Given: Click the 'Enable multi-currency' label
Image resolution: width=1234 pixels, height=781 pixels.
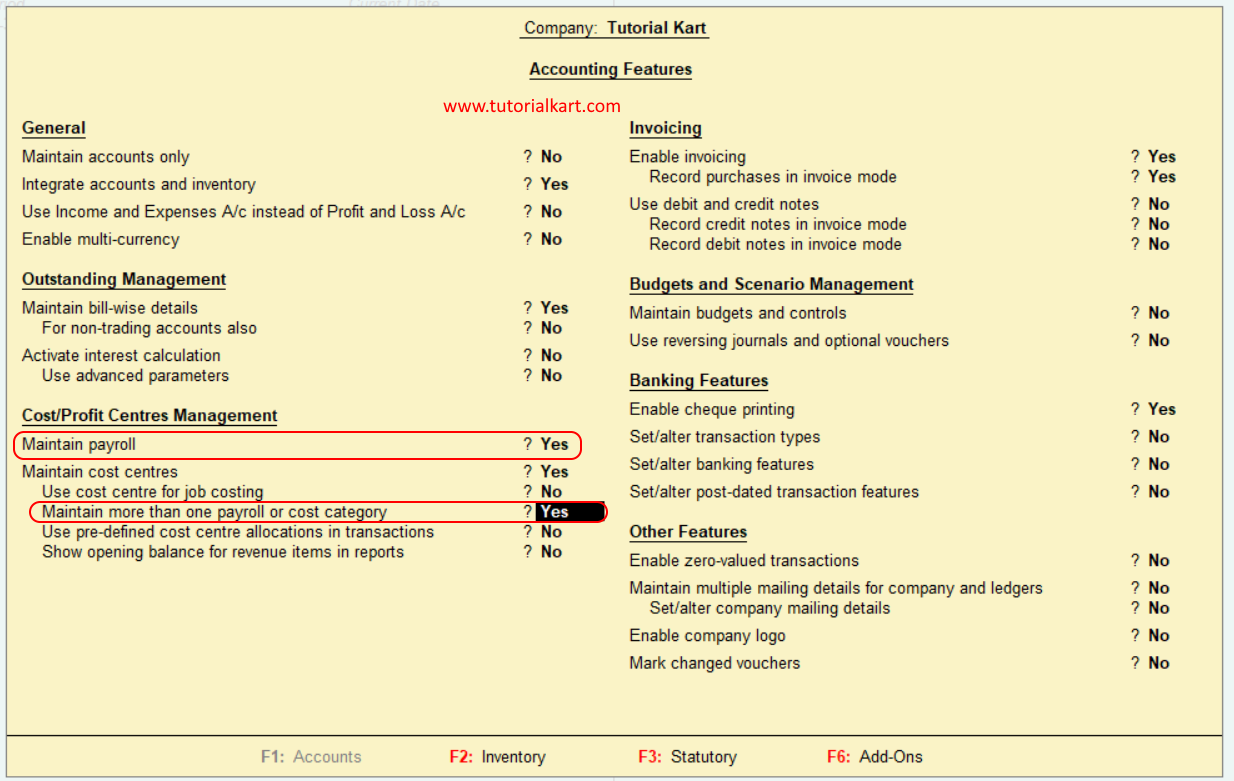Looking at the screenshot, I should click(x=101, y=239).
